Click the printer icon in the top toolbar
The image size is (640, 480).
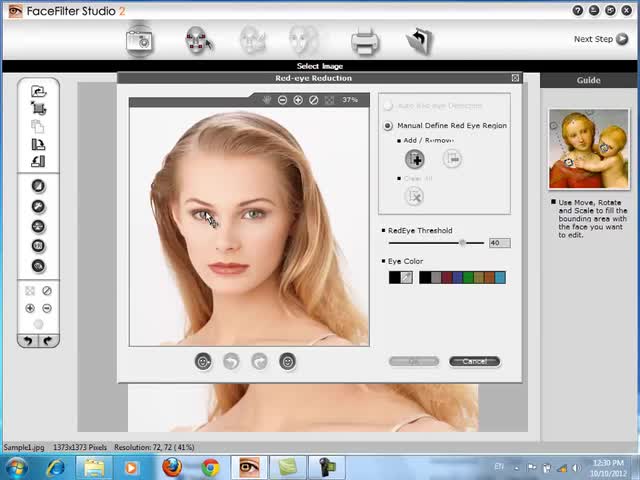click(x=365, y=41)
